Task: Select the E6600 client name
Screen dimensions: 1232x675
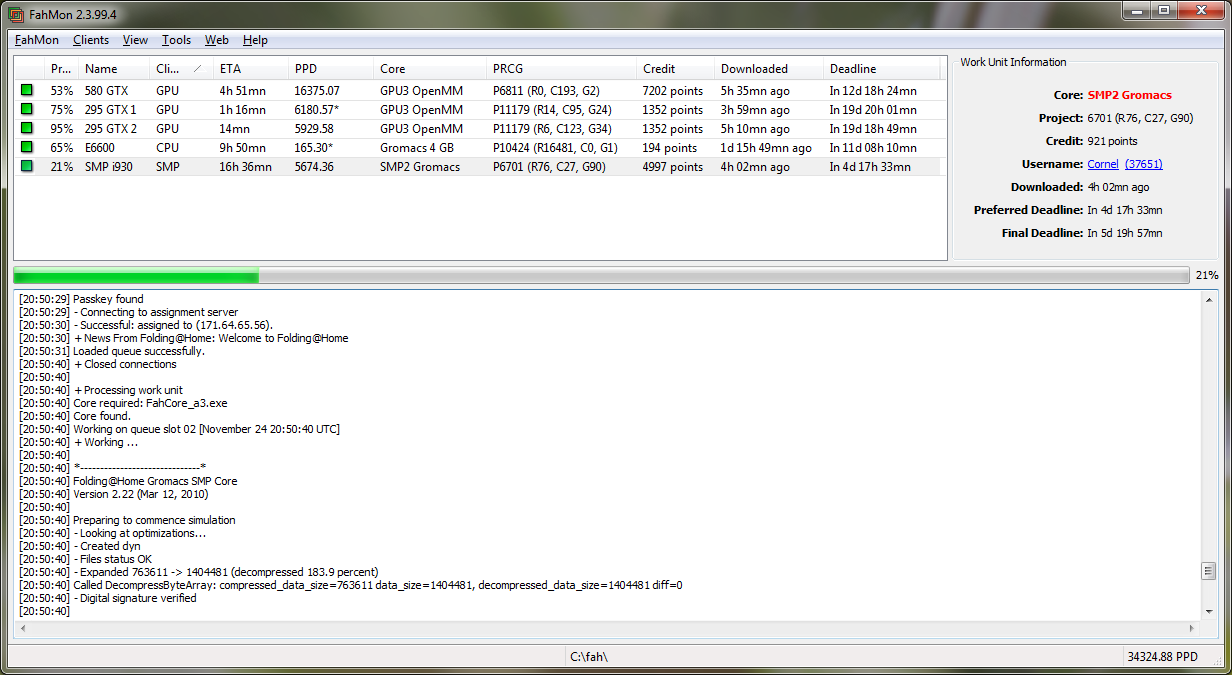Action: [x=100, y=148]
